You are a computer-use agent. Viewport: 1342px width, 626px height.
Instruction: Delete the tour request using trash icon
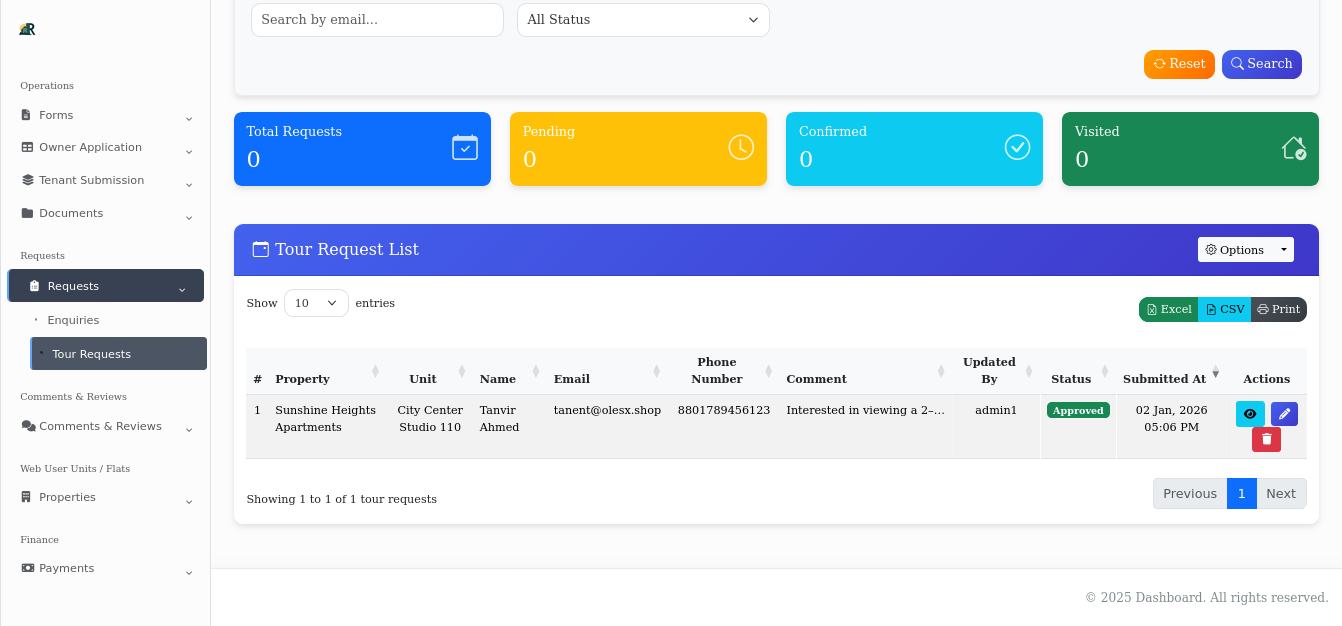pos(1266,439)
